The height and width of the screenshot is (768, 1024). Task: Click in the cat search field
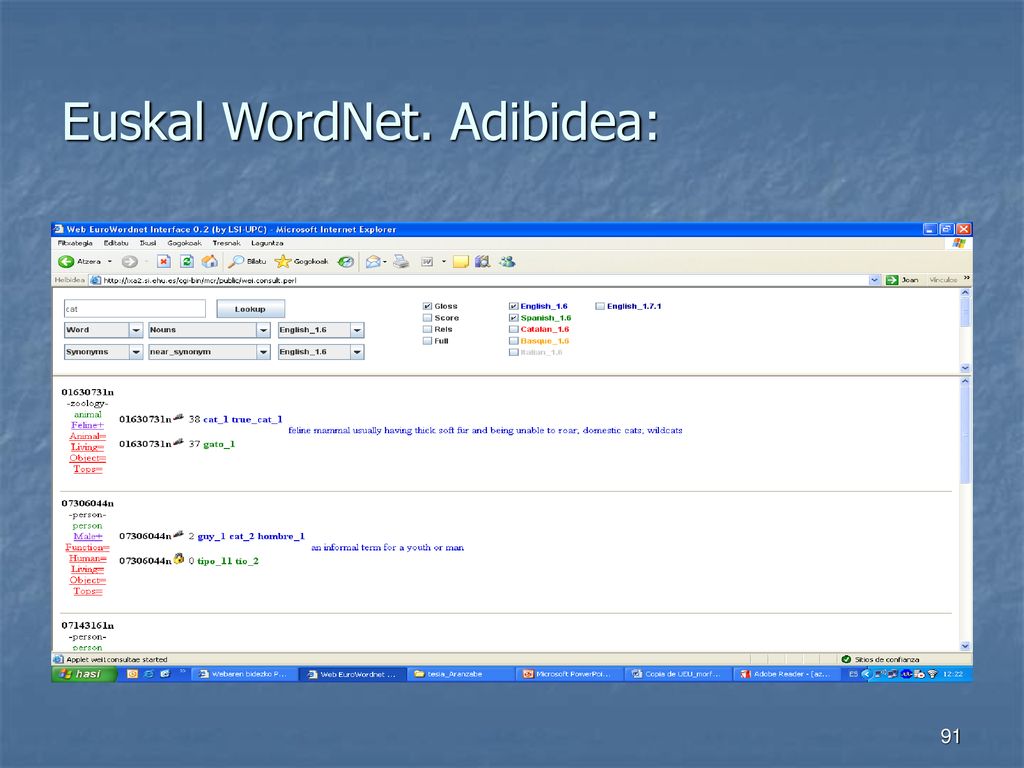135,309
